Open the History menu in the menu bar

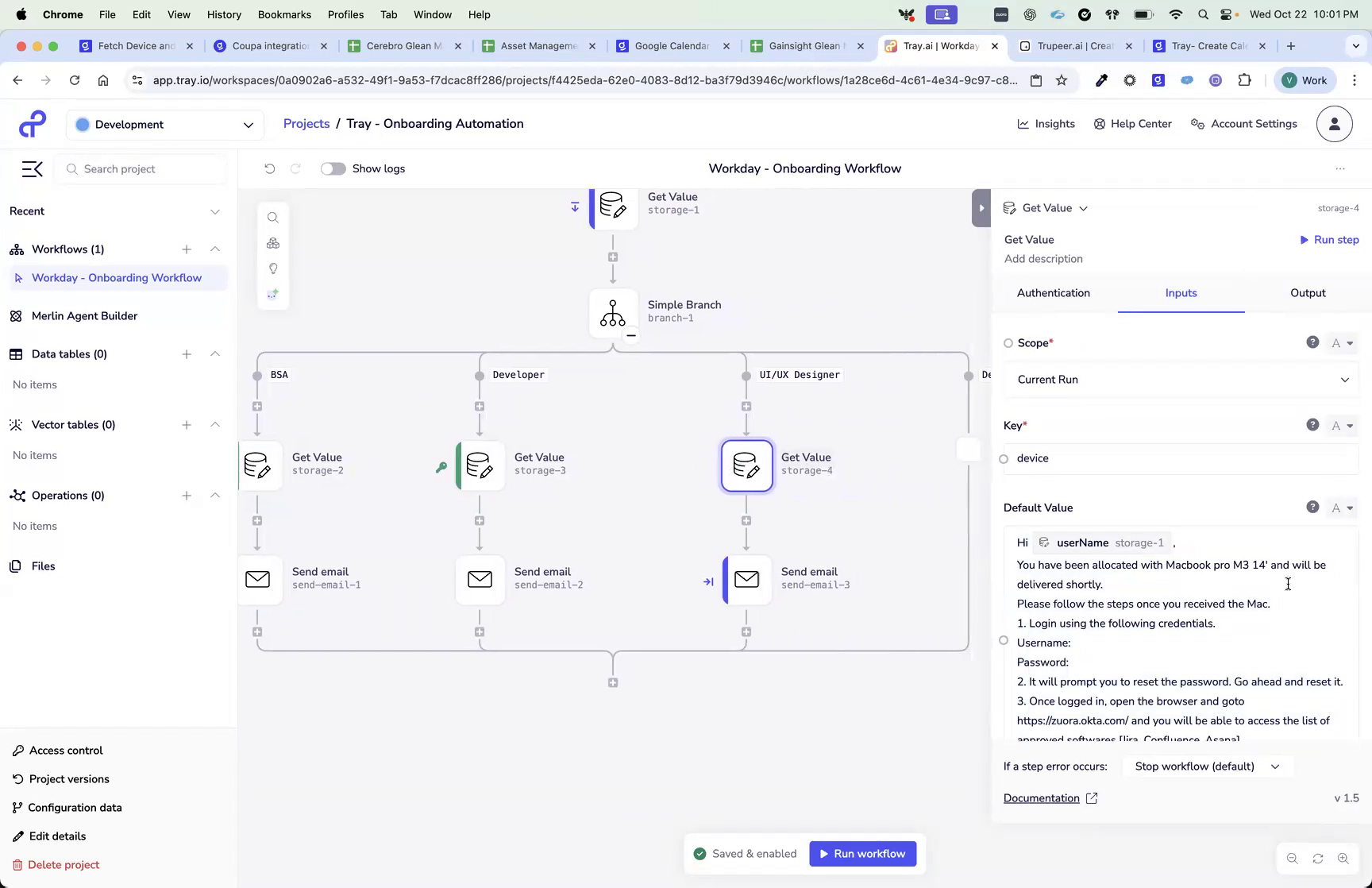(x=224, y=14)
